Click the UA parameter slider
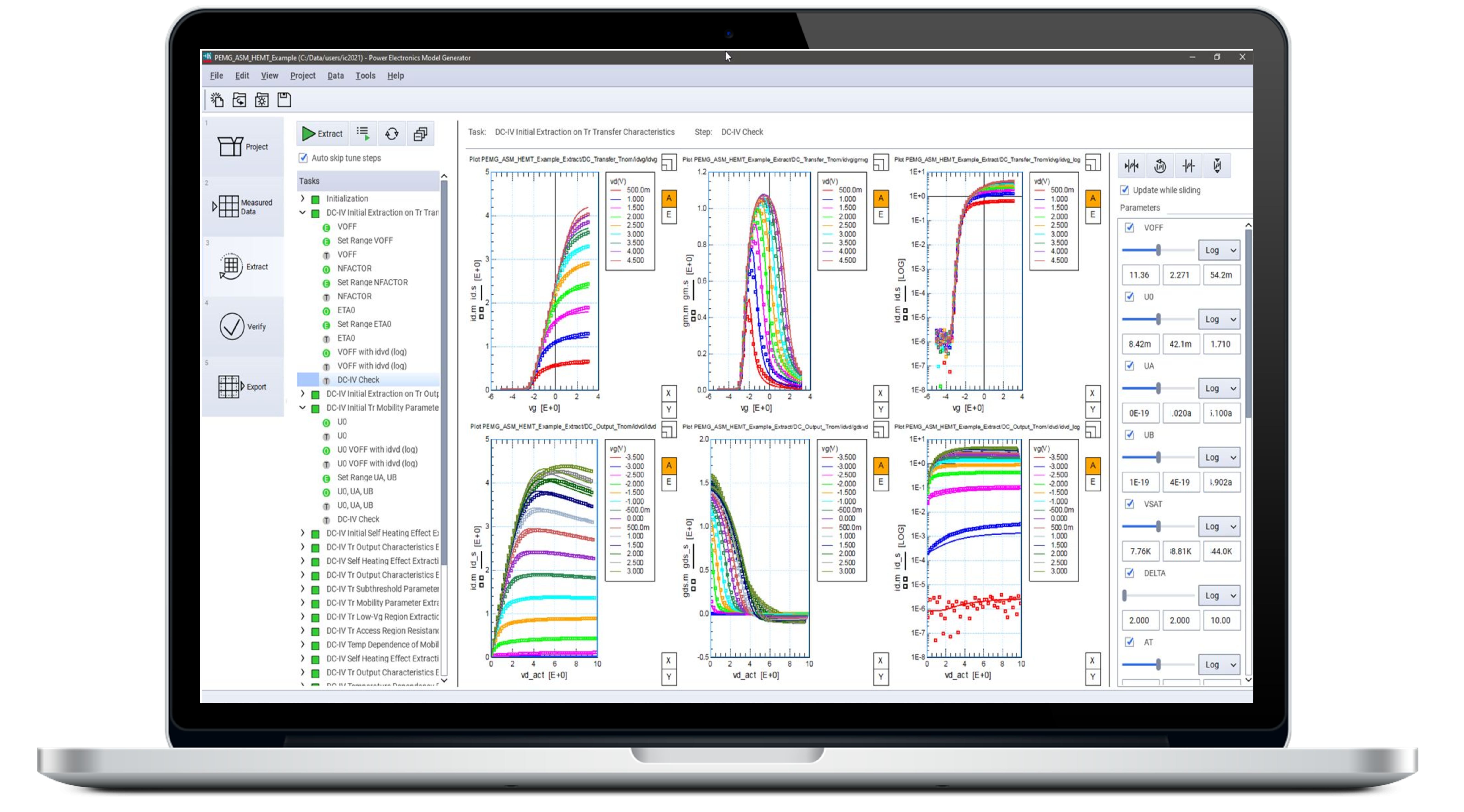This screenshot has height=812, width=1464. coord(1158,388)
